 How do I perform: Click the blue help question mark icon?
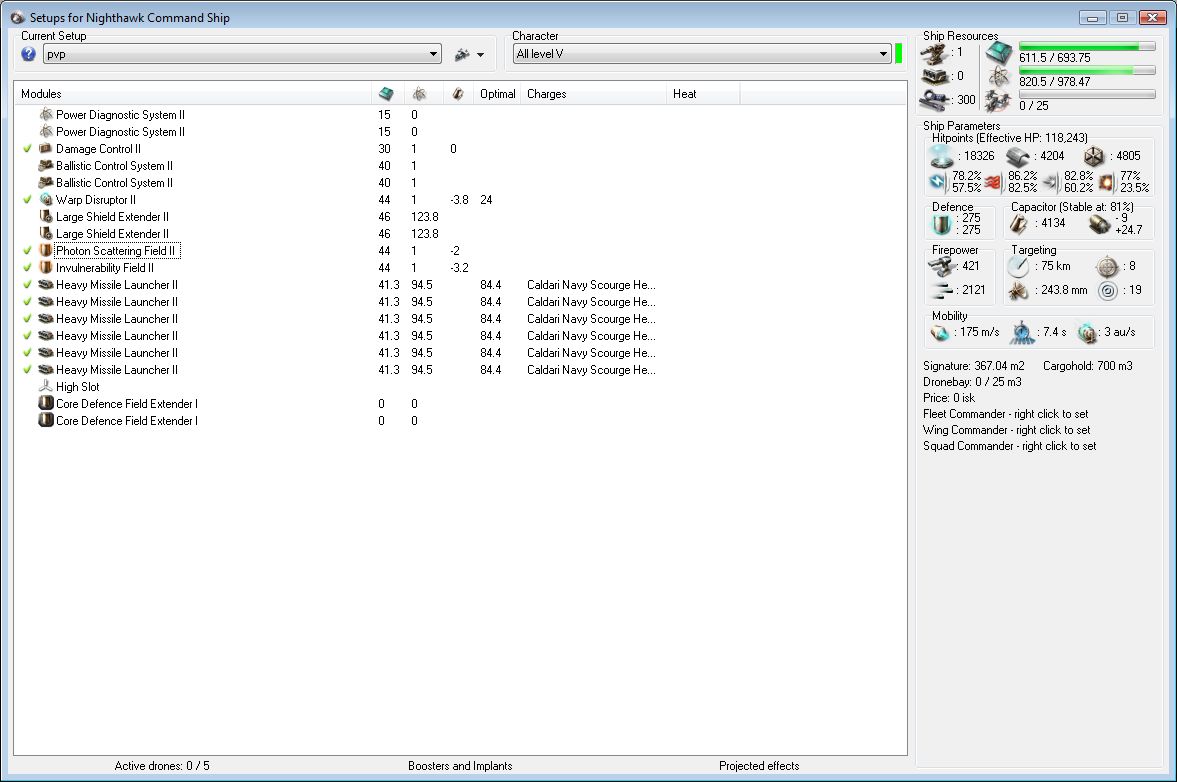29,54
